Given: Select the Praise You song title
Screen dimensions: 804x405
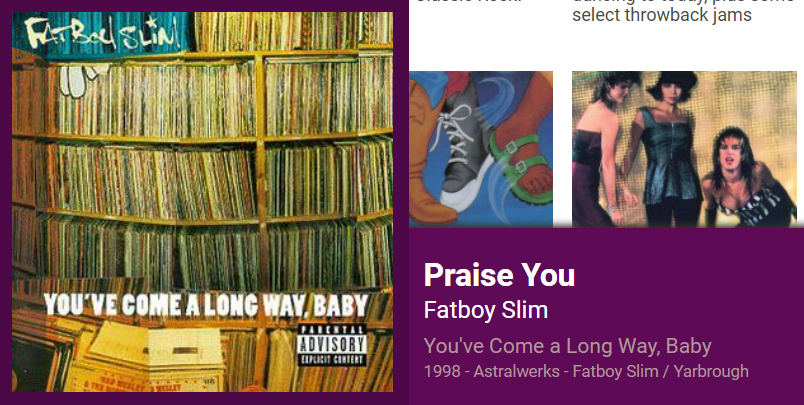Looking at the screenshot, I should click(x=499, y=275).
